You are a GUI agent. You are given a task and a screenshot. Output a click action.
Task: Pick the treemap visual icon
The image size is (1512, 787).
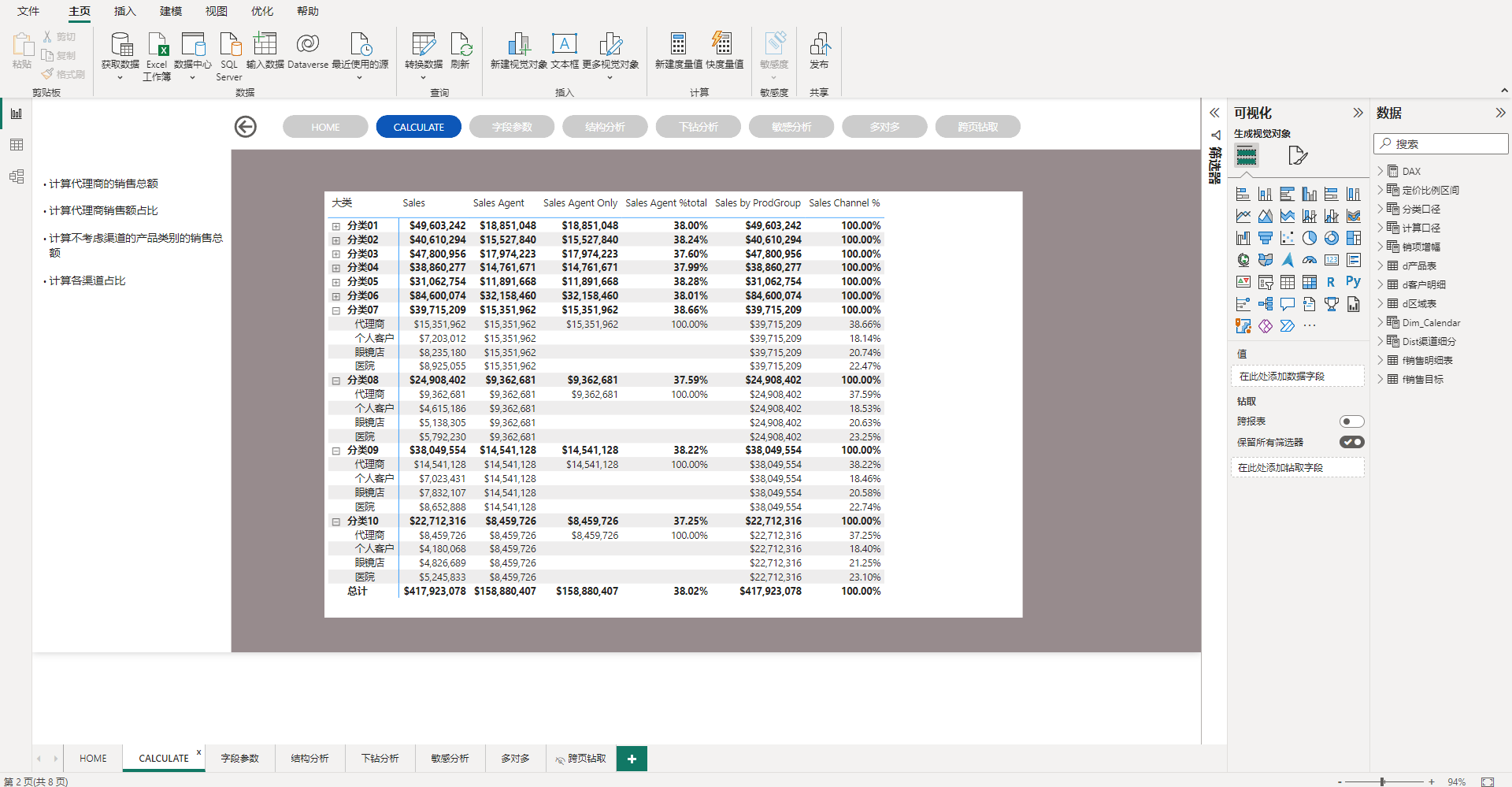click(1354, 238)
